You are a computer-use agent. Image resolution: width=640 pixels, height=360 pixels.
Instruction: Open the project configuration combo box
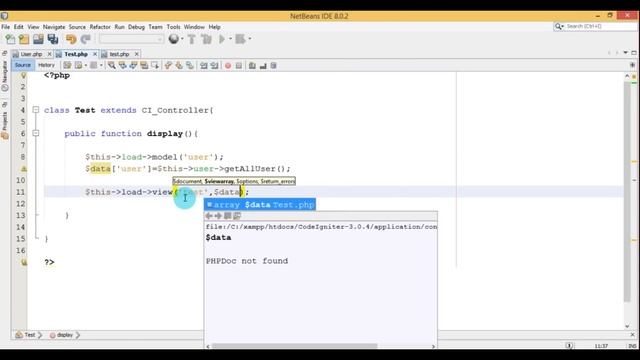point(131,39)
